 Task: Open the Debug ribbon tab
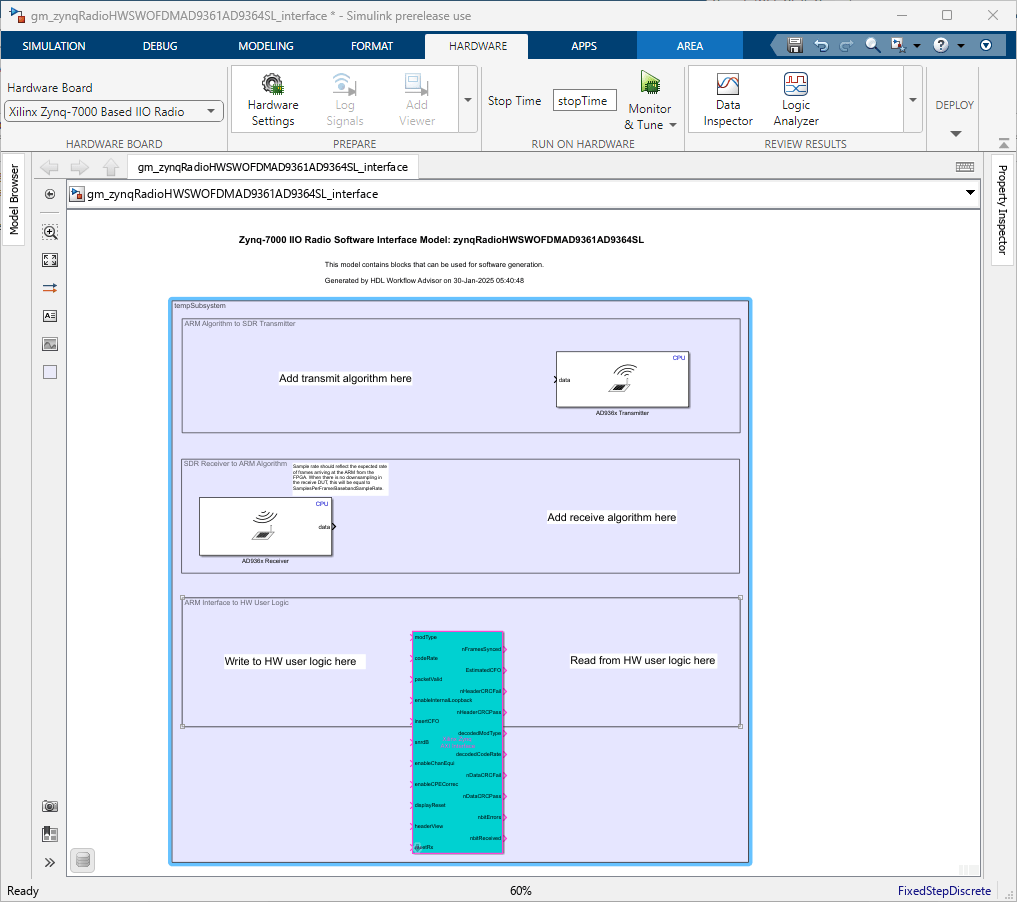tap(160, 46)
